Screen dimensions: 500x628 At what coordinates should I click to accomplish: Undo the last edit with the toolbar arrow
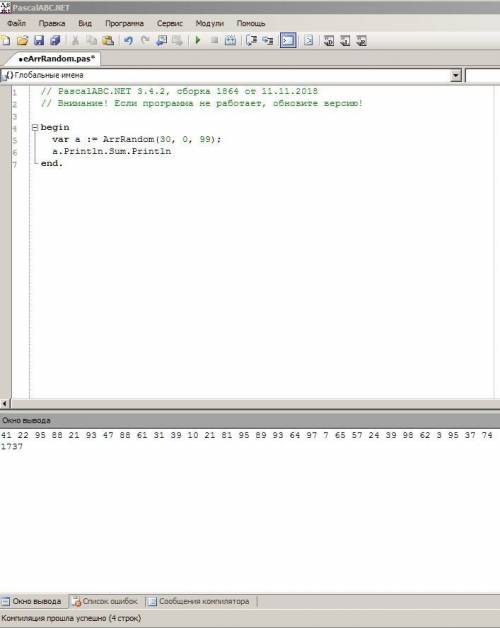click(129, 40)
